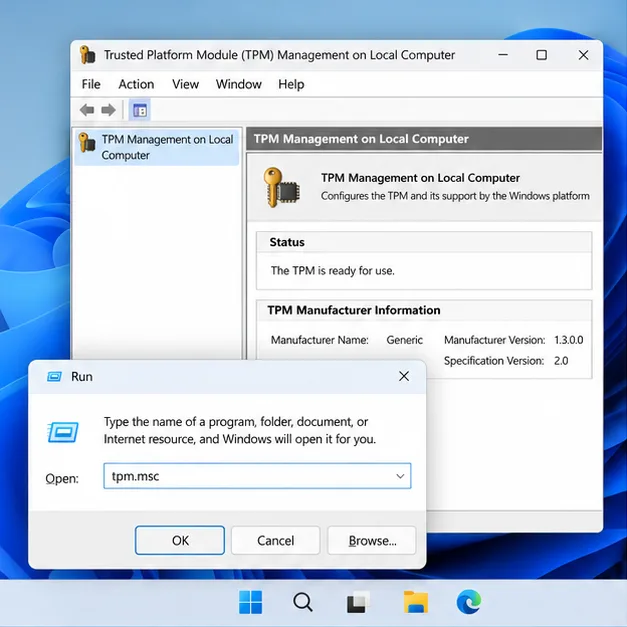Open the View menu

pyautogui.click(x=186, y=84)
